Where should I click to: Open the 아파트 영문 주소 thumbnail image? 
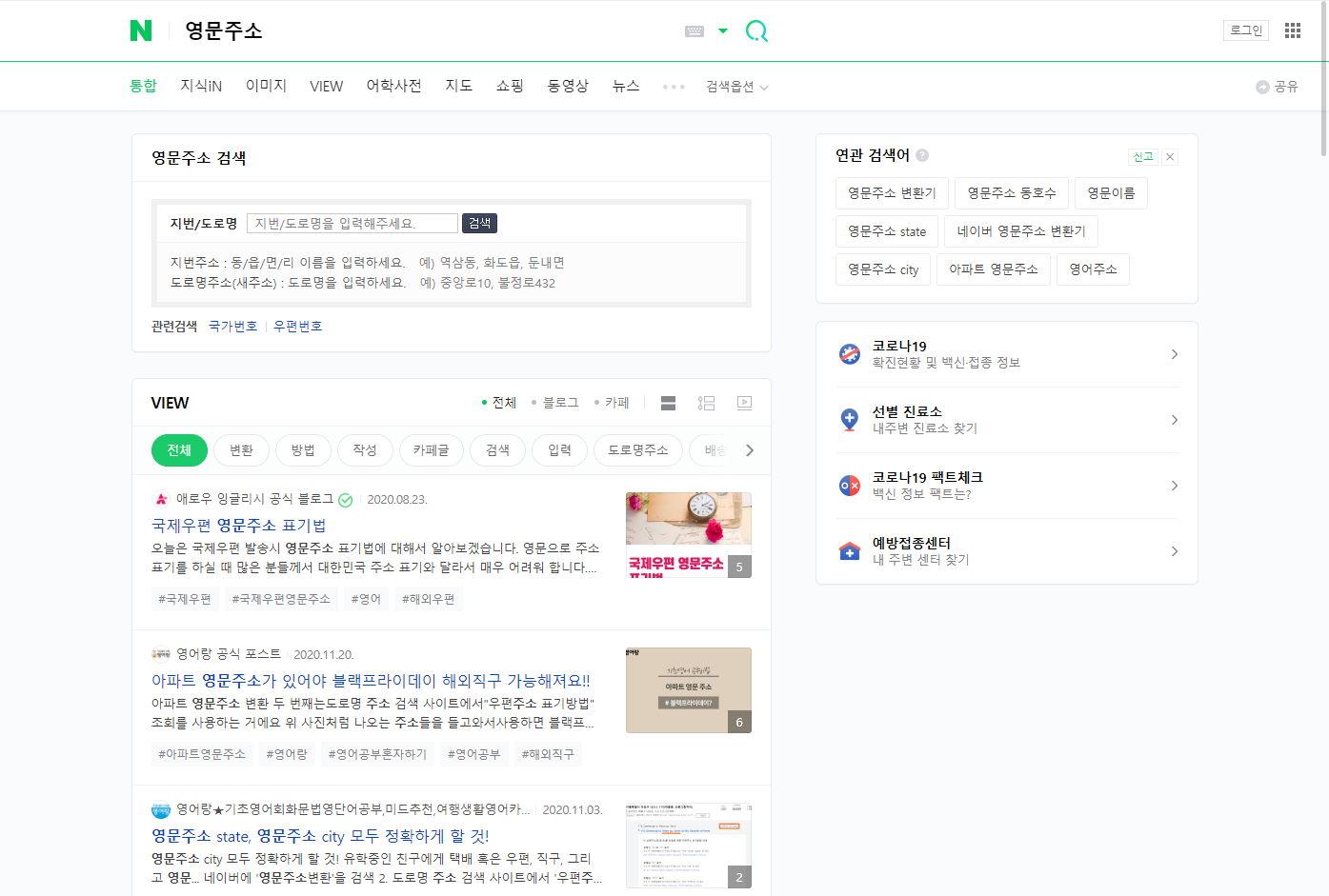tap(689, 690)
